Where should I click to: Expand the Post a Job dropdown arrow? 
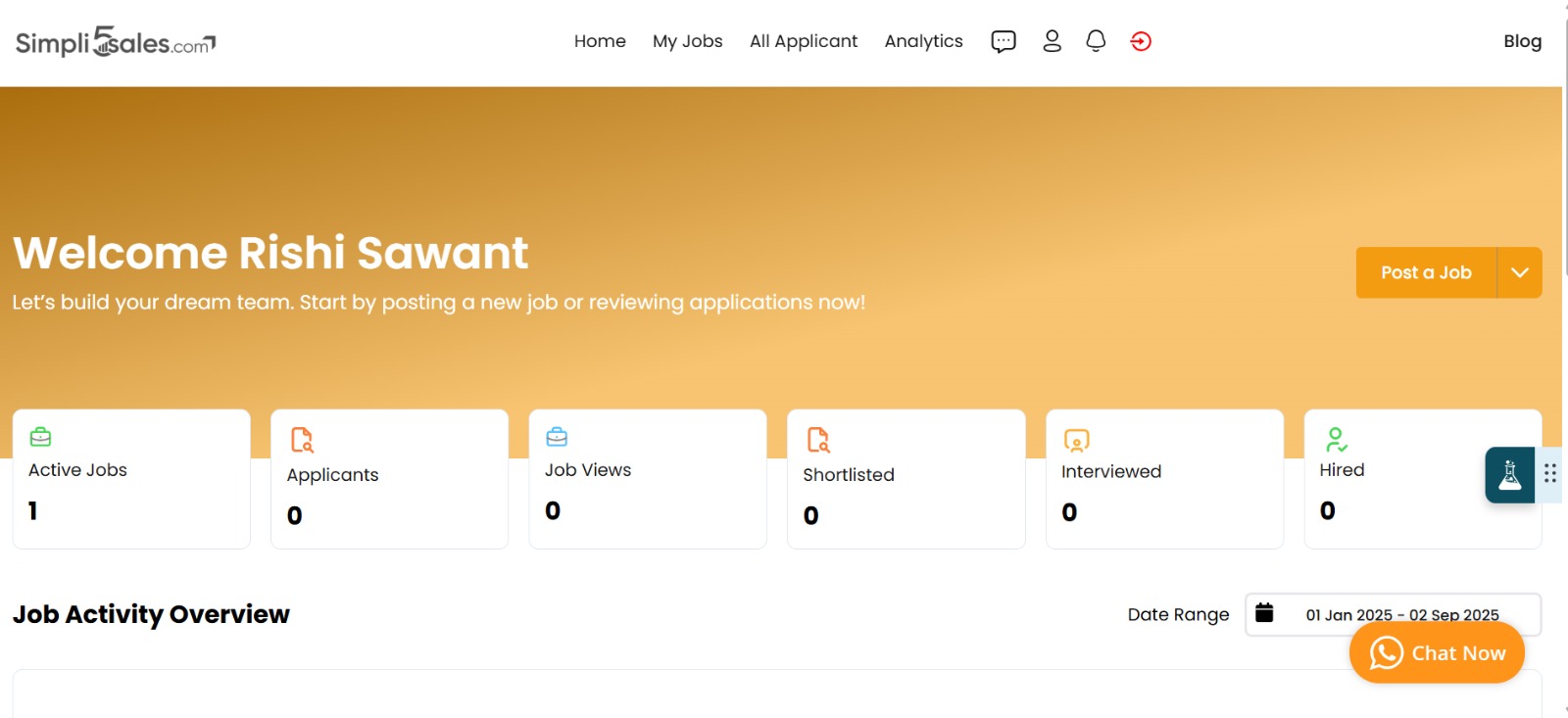(1519, 272)
